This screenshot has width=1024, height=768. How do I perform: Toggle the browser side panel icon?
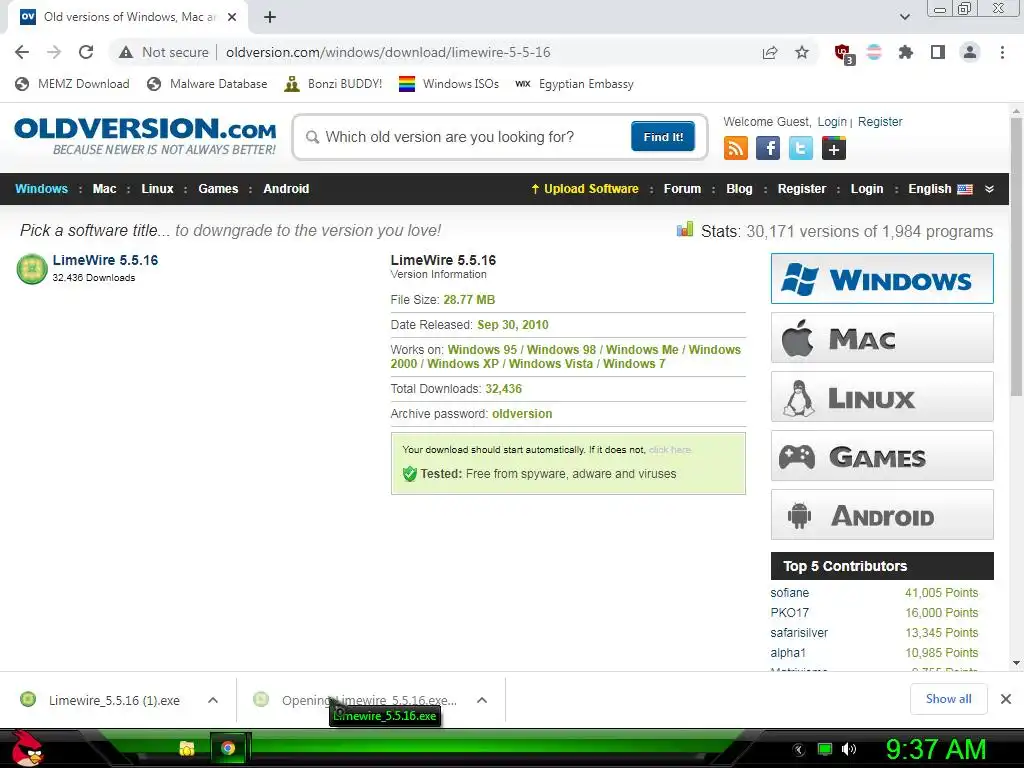[938, 52]
